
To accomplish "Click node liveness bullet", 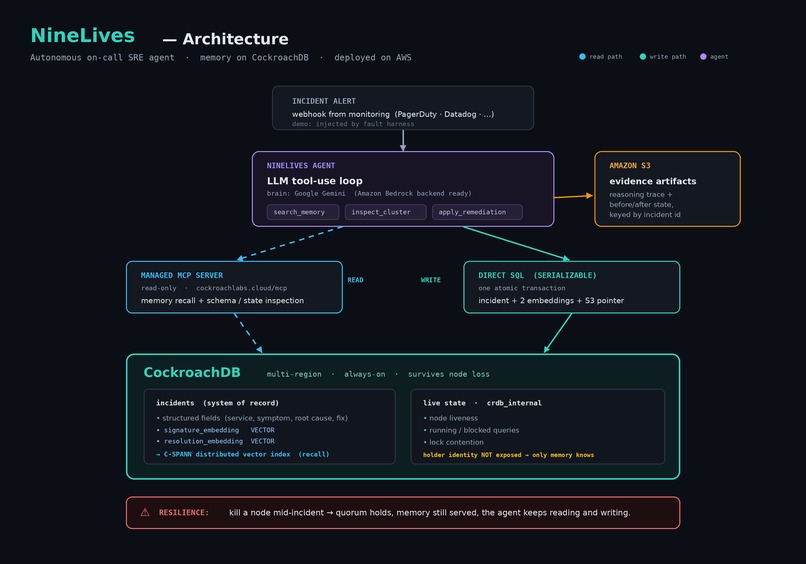I will [451, 418].
